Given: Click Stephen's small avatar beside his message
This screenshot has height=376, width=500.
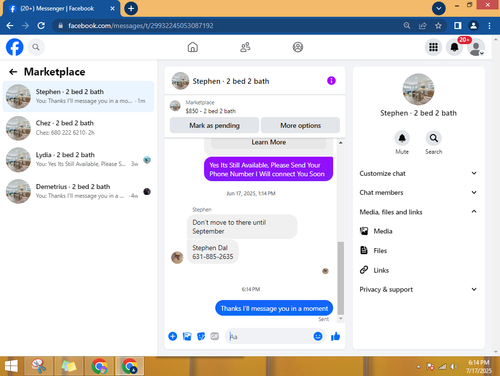Looking at the screenshot, I should (x=177, y=257).
